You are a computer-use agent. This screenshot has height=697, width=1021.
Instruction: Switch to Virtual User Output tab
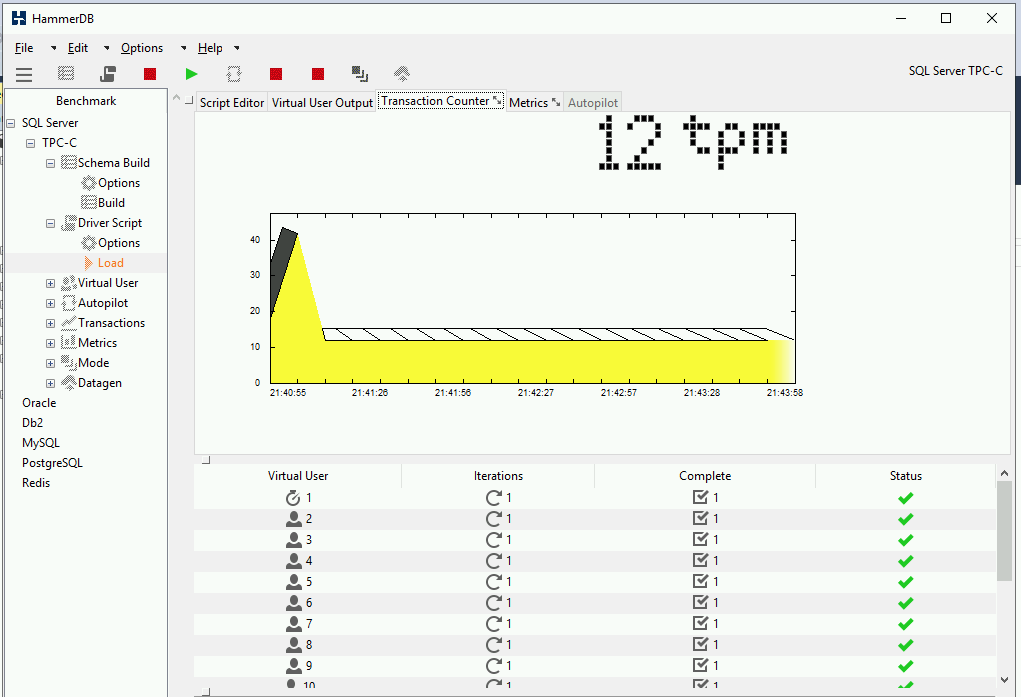(x=322, y=102)
